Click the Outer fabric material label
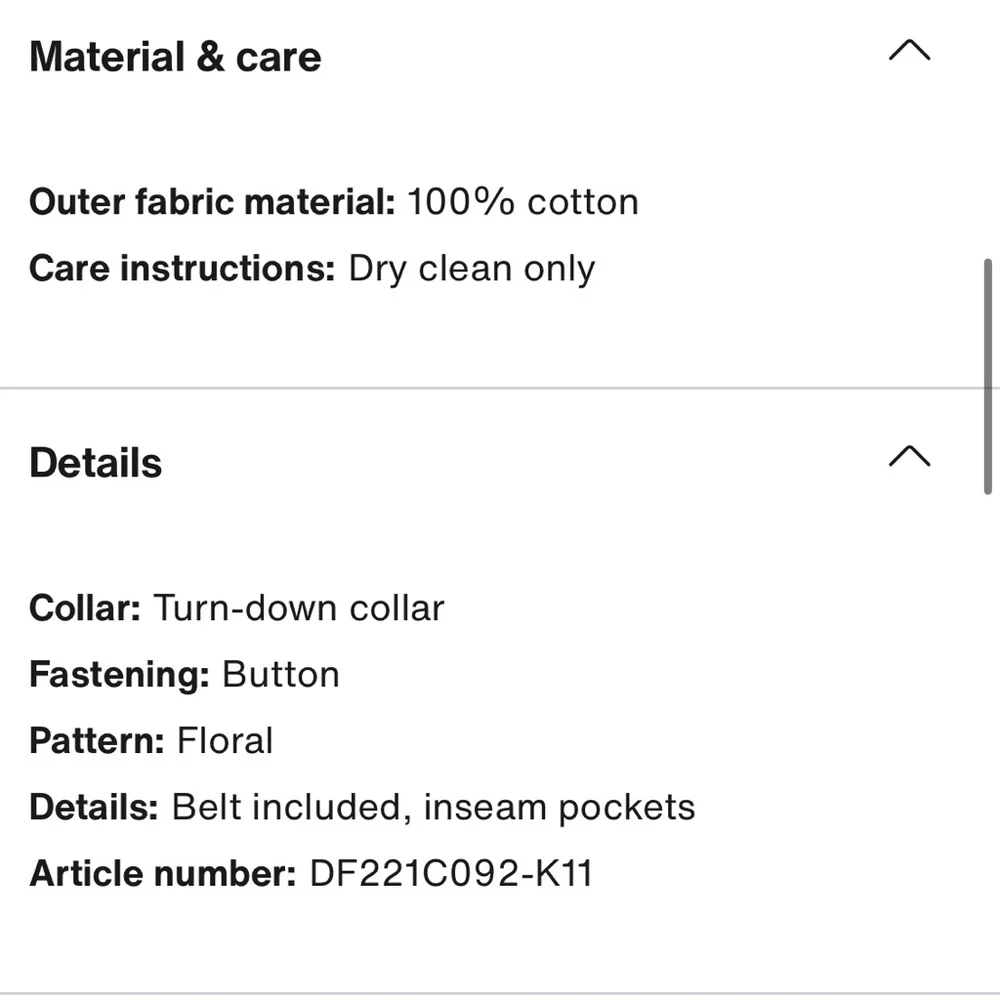 coord(212,202)
